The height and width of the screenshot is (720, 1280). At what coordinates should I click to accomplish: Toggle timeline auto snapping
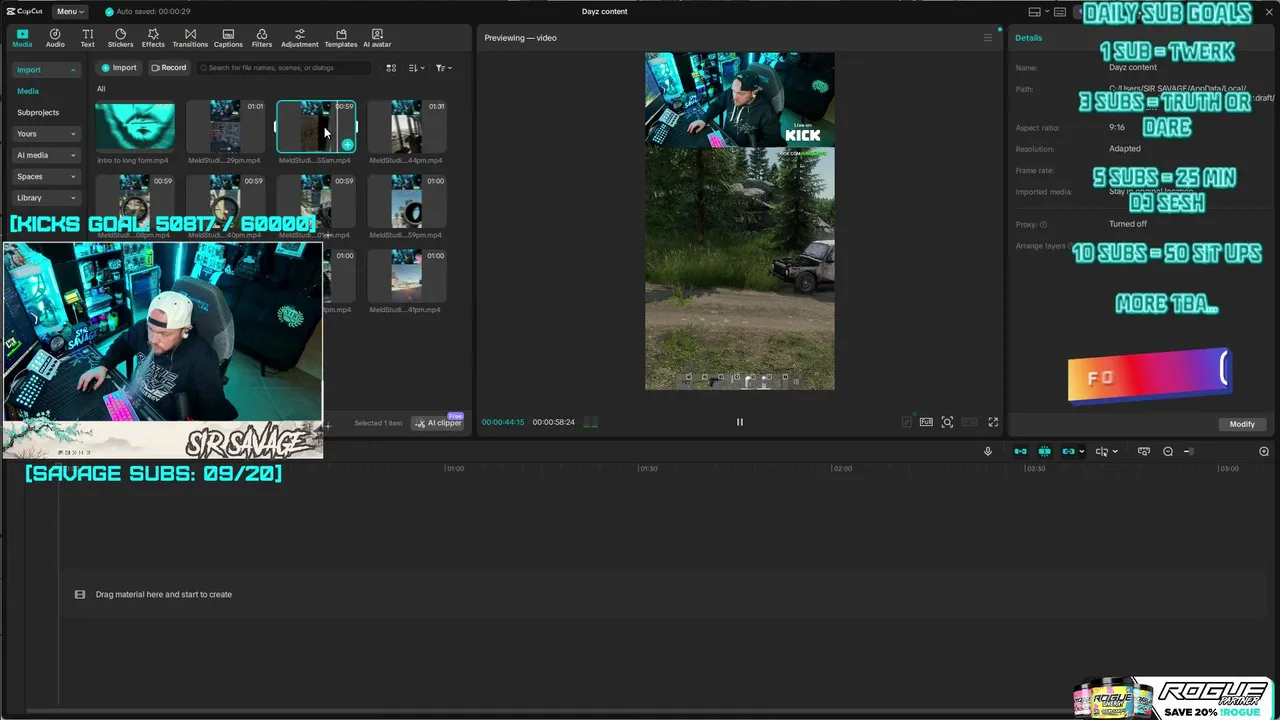pyautogui.click(x=1044, y=452)
